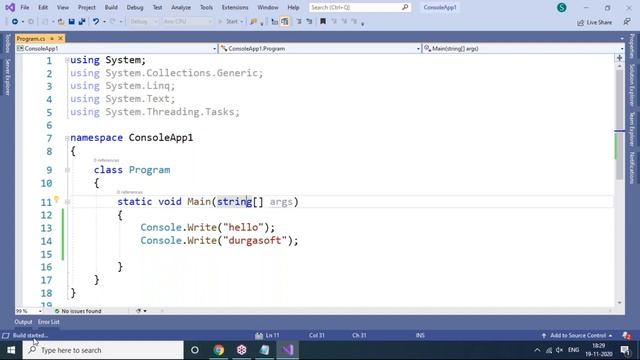Open the File menu
Viewport: 640px width, 360px height.
pos(24,7)
